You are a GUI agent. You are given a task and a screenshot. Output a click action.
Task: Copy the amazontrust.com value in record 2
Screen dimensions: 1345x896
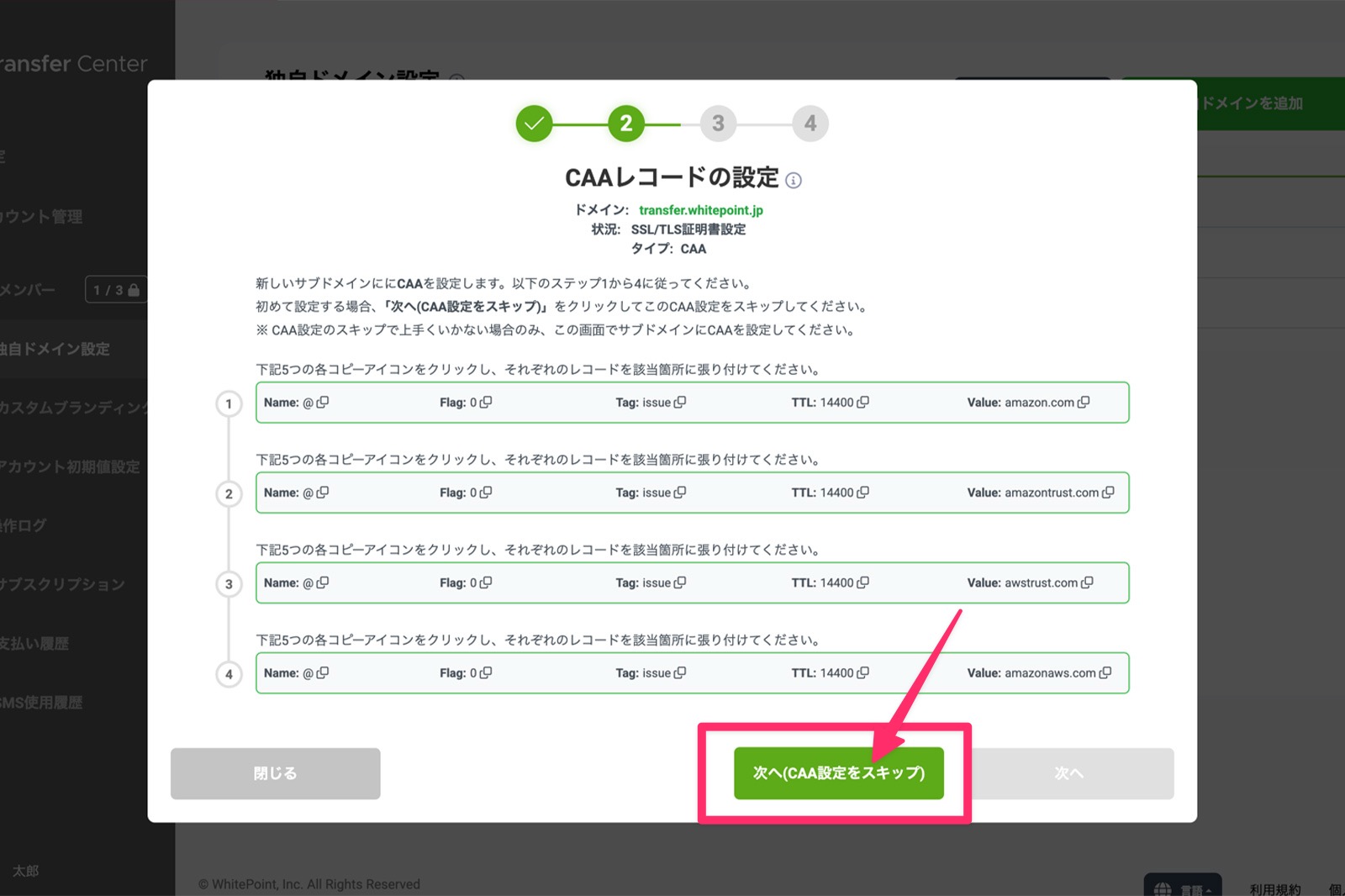point(1108,493)
